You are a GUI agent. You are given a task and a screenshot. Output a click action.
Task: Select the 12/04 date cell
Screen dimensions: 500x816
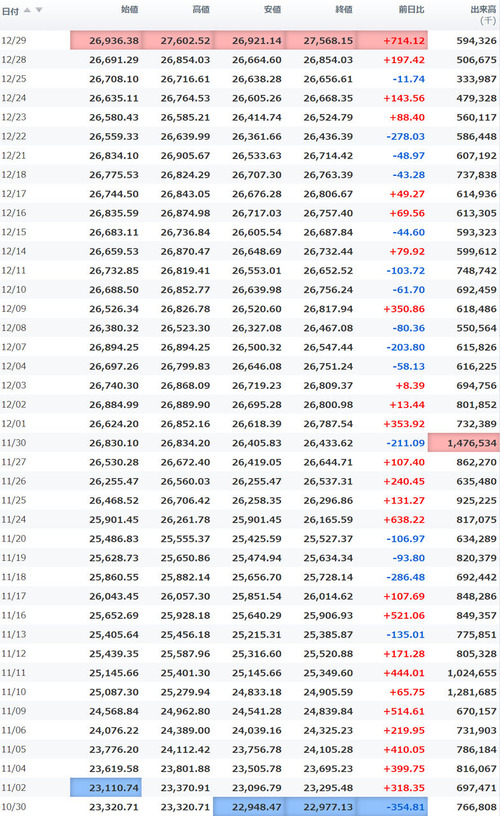tap(14, 366)
